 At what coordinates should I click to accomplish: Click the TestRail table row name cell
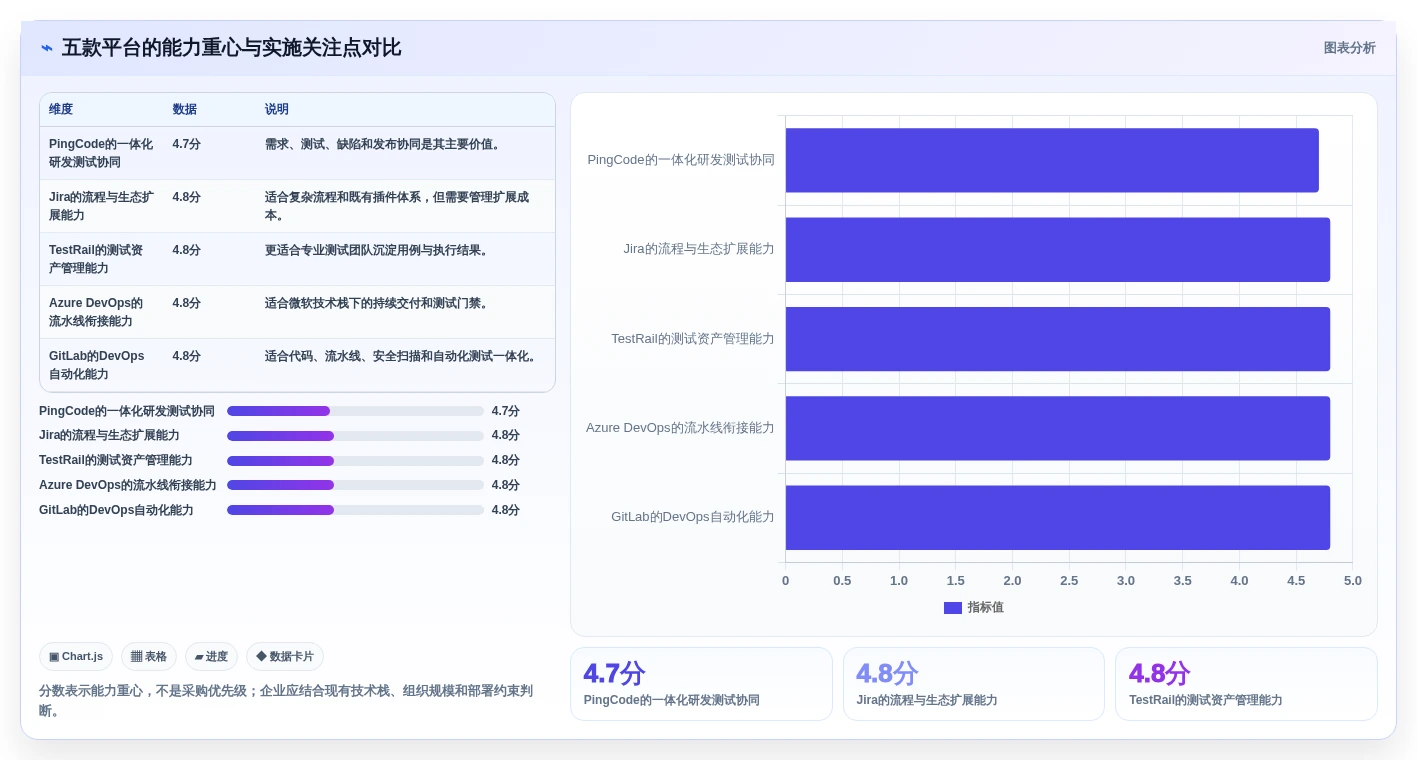(x=97, y=259)
